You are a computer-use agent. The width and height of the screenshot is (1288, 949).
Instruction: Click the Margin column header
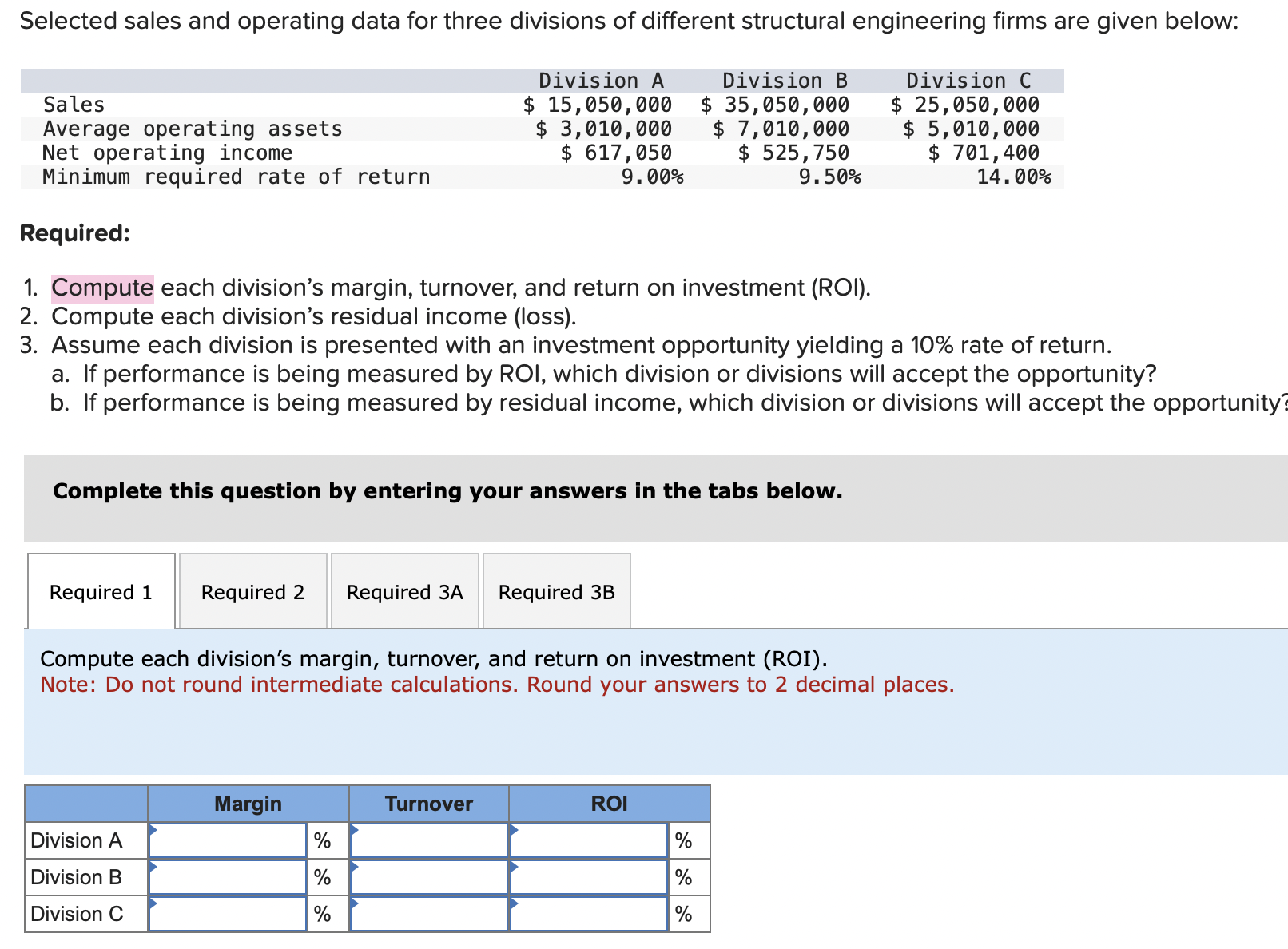[x=247, y=804]
